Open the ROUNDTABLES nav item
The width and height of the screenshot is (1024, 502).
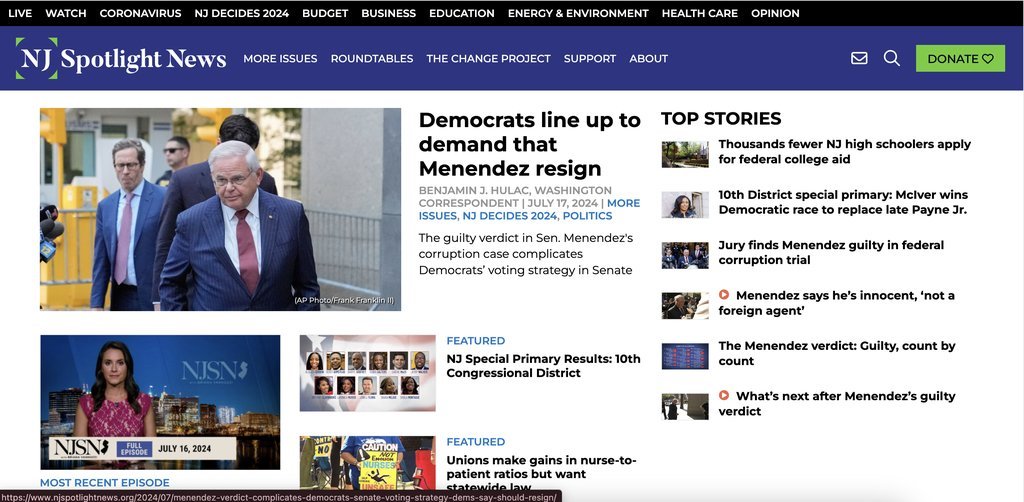click(x=372, y=59)
